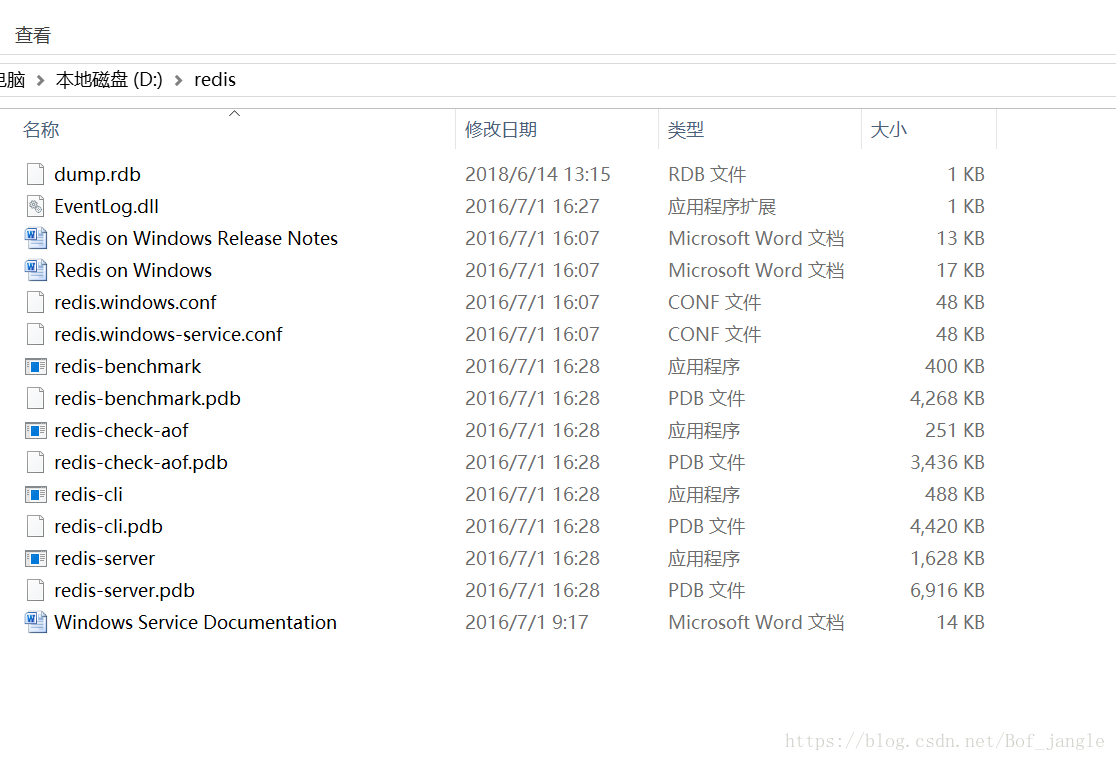Viewport: 1116px width, 761px height.
Task: Click the RDB 文件 type cell
Action: pyautogui.click(x=707, y=174)
